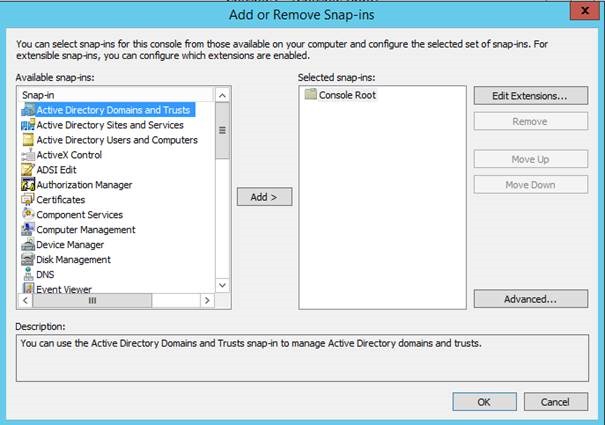Click the Active Directory Sites and Services icon
Image resolution: width=605 pixels, height=425 pixels.
point(28,125)
